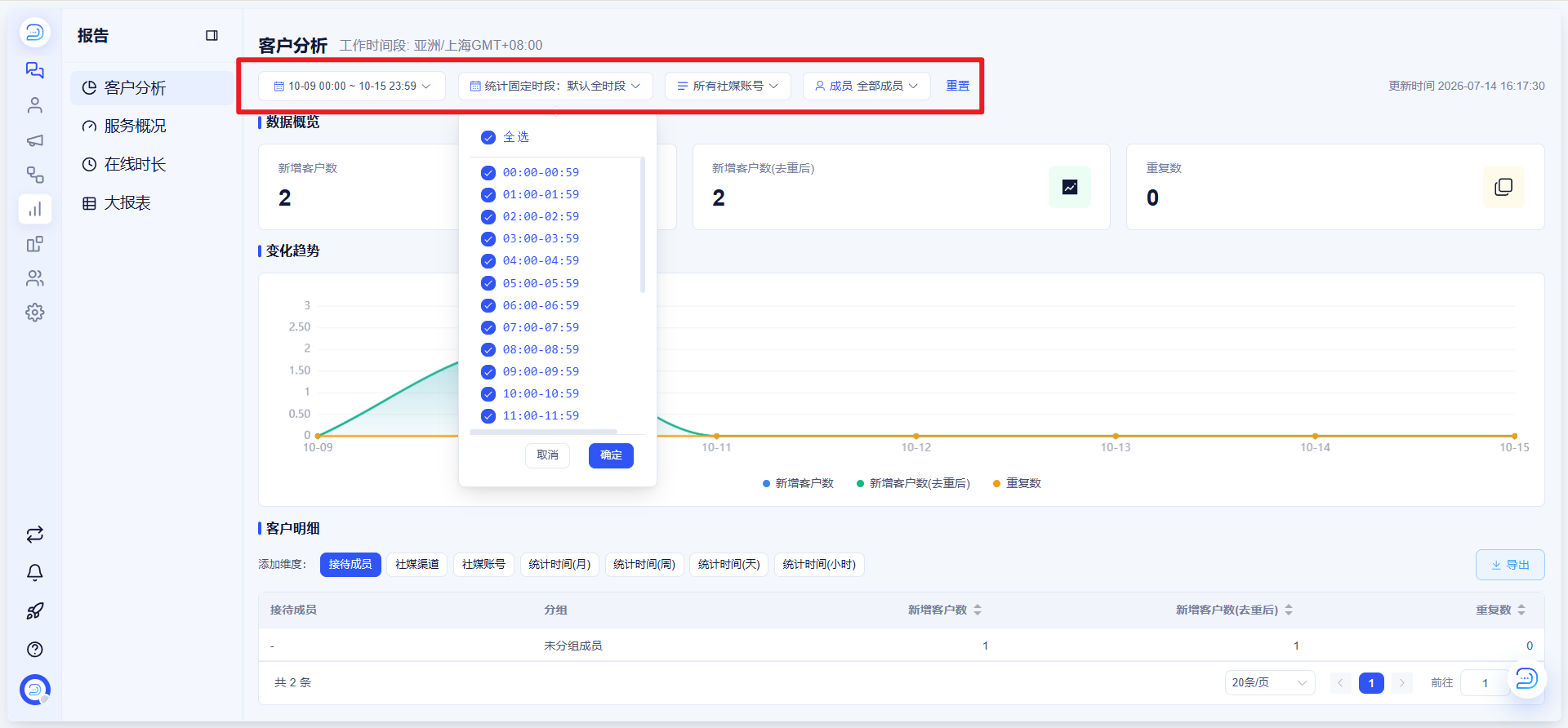The width and height of the screenshot is (1568, 728).
Task: Go to 服务概况 report
Action: point(152,127)
